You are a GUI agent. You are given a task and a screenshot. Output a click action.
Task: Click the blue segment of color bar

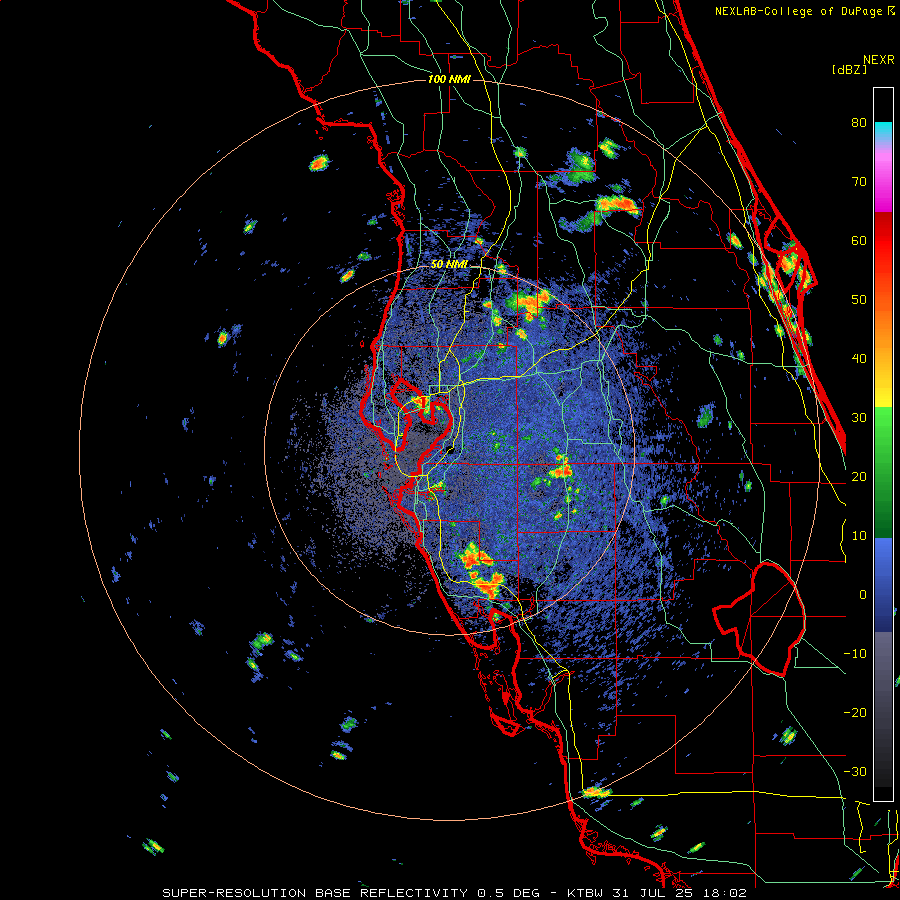(883, 584)
